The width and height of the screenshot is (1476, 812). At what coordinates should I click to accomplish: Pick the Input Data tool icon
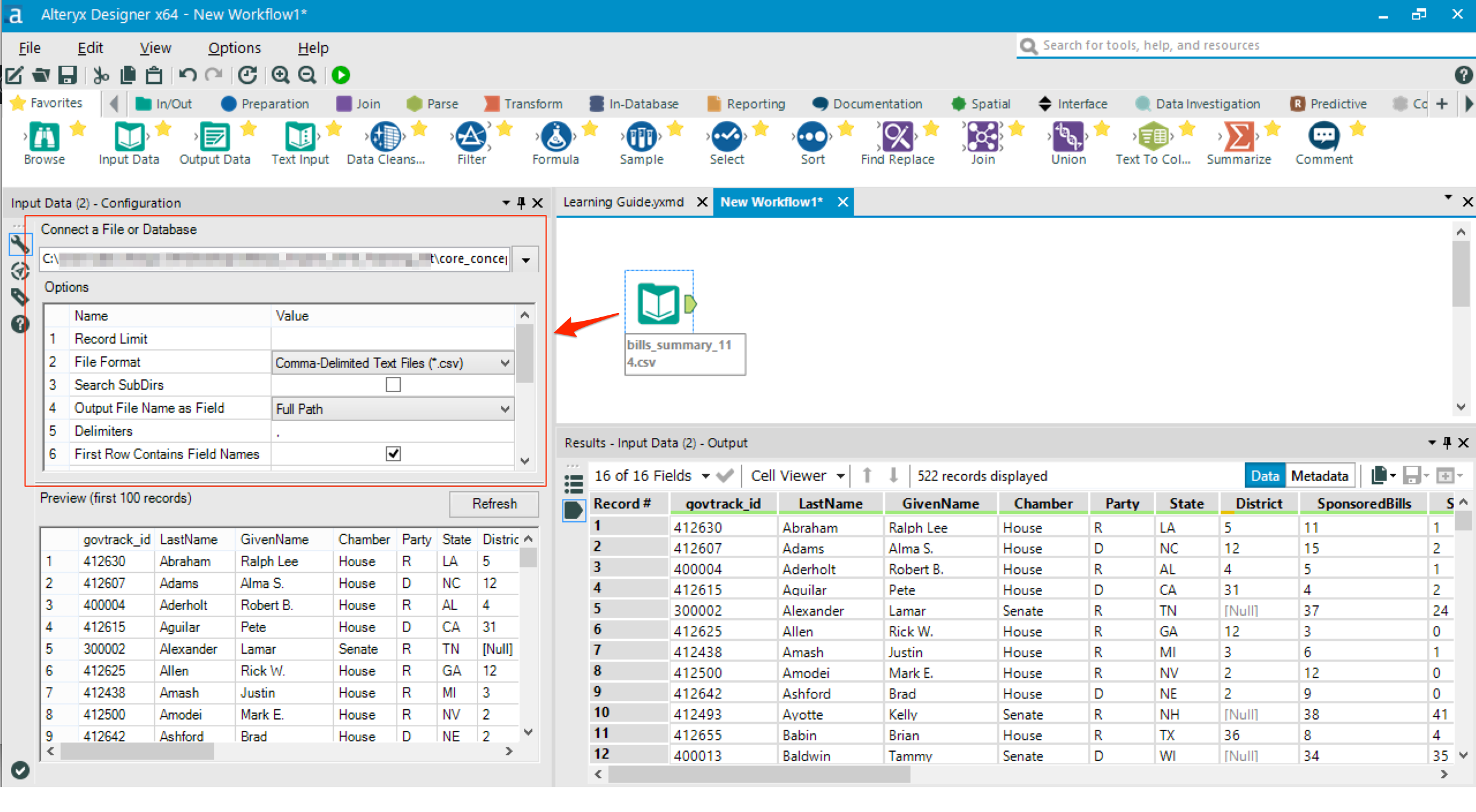129,137
